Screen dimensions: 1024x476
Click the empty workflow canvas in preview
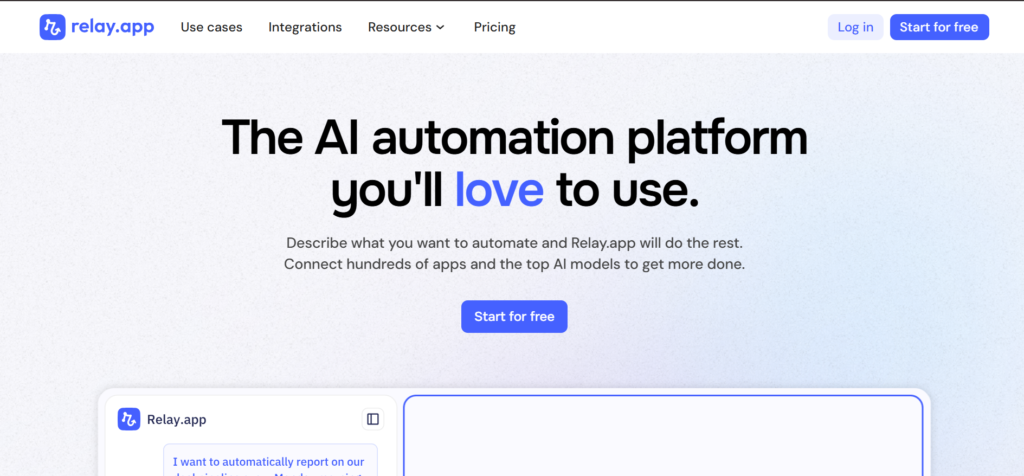pyautogui.click(x=663, y=436)
